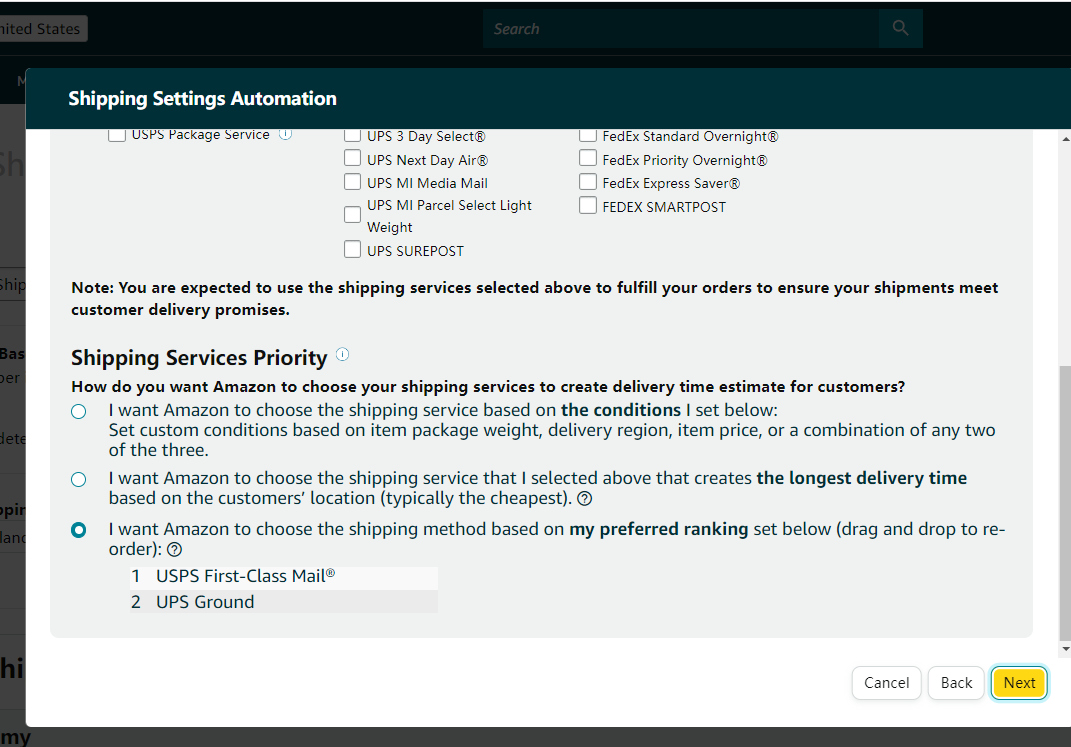Check the UPS 3 Day Select checkbox
This screenshot has width=1071, height=747.
(352, 135)
